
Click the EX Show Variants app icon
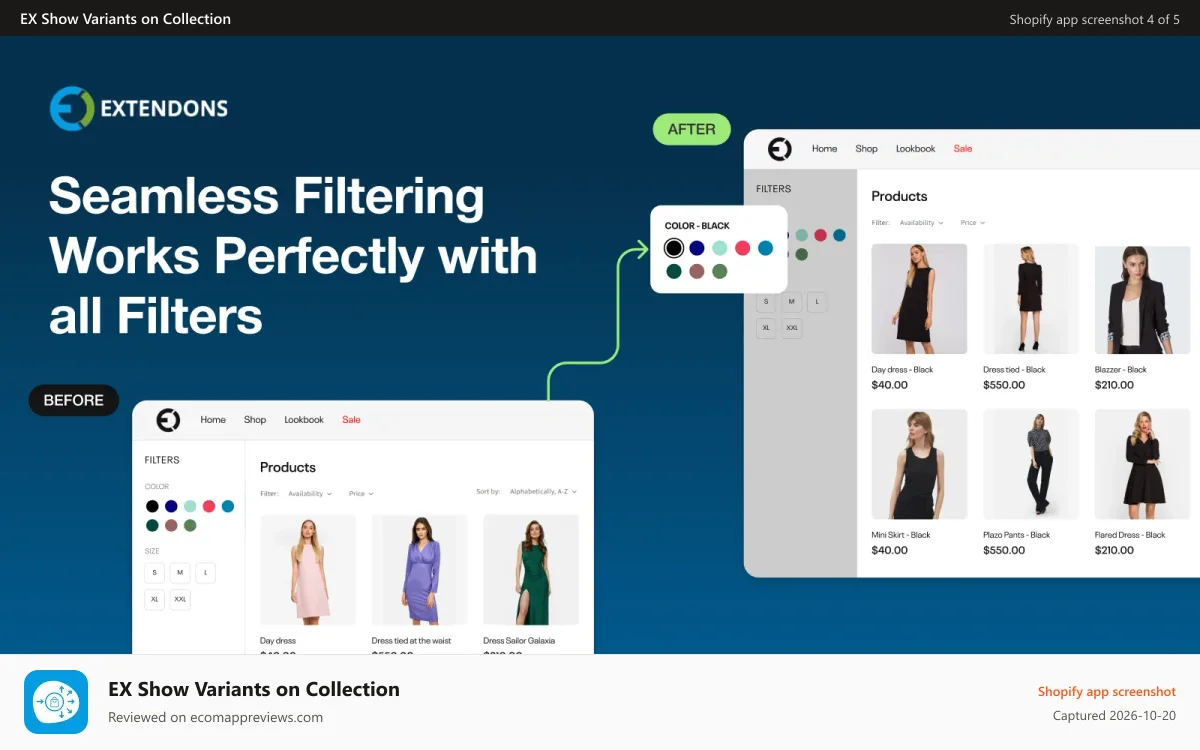point(56,702)
